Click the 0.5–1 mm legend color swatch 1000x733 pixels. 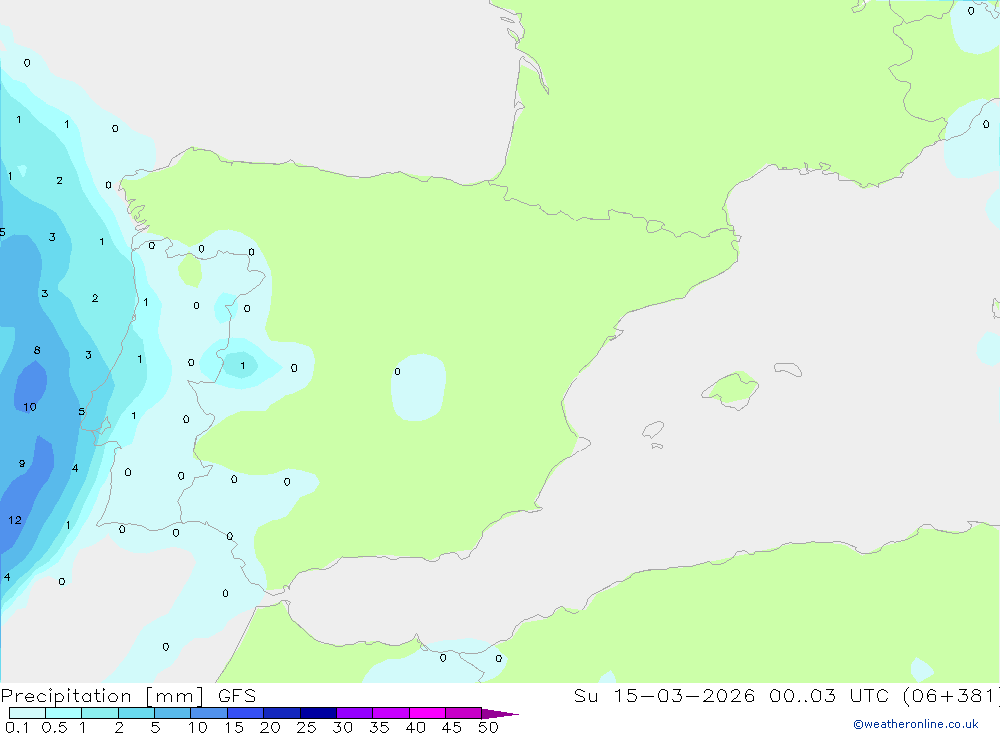(64, 713)
